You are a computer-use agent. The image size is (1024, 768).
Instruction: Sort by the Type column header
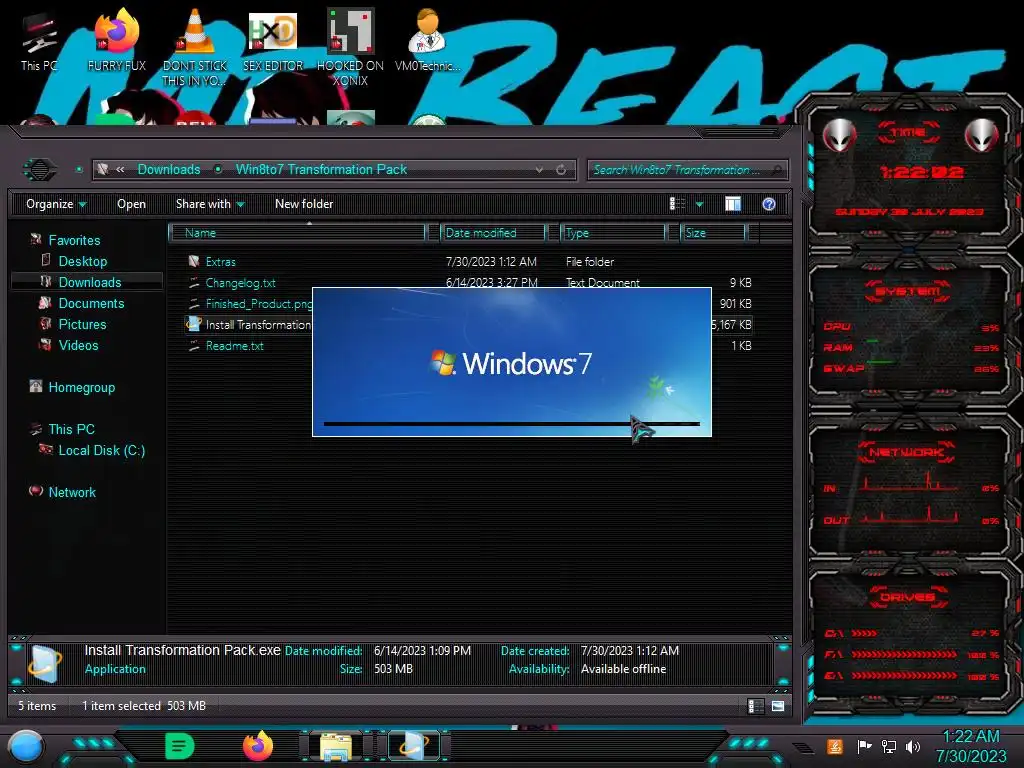tap(613, 232)
